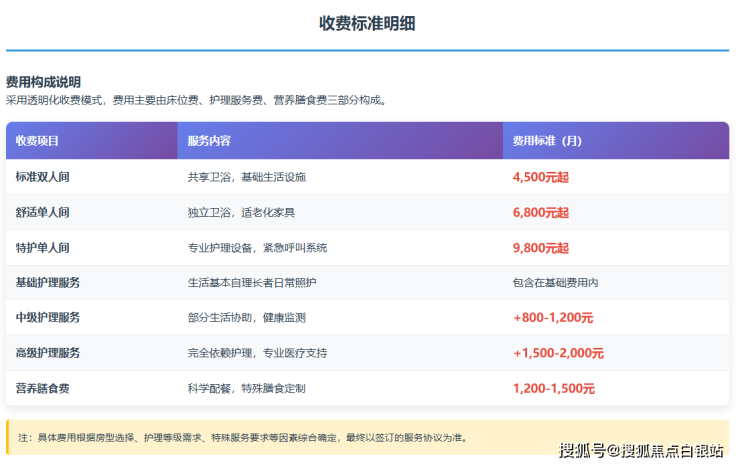
Task: Select the 高级护理服务 row label
Action: pos(48,353)
